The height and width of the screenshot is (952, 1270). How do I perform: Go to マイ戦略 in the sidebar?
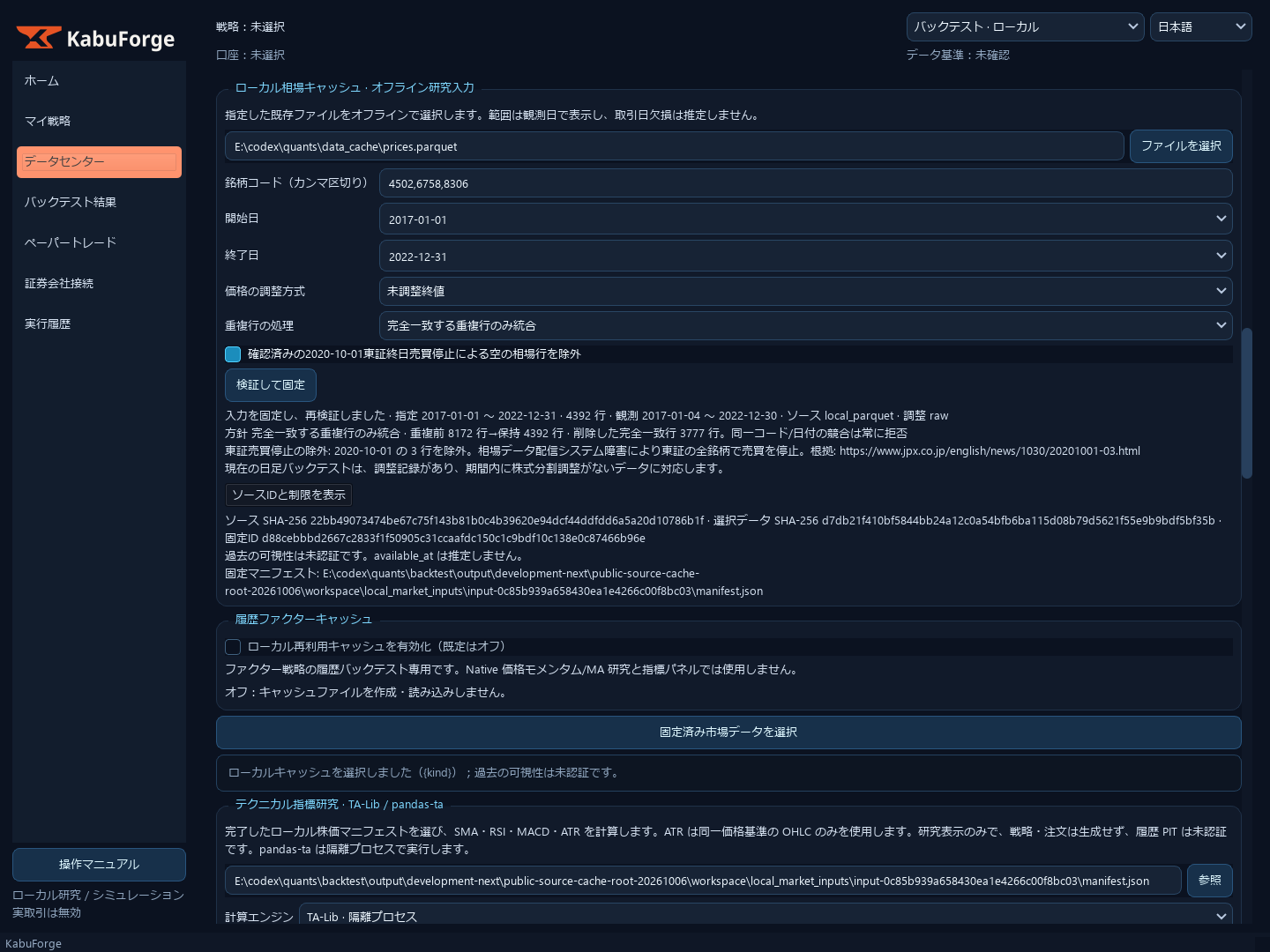point(99,122)
